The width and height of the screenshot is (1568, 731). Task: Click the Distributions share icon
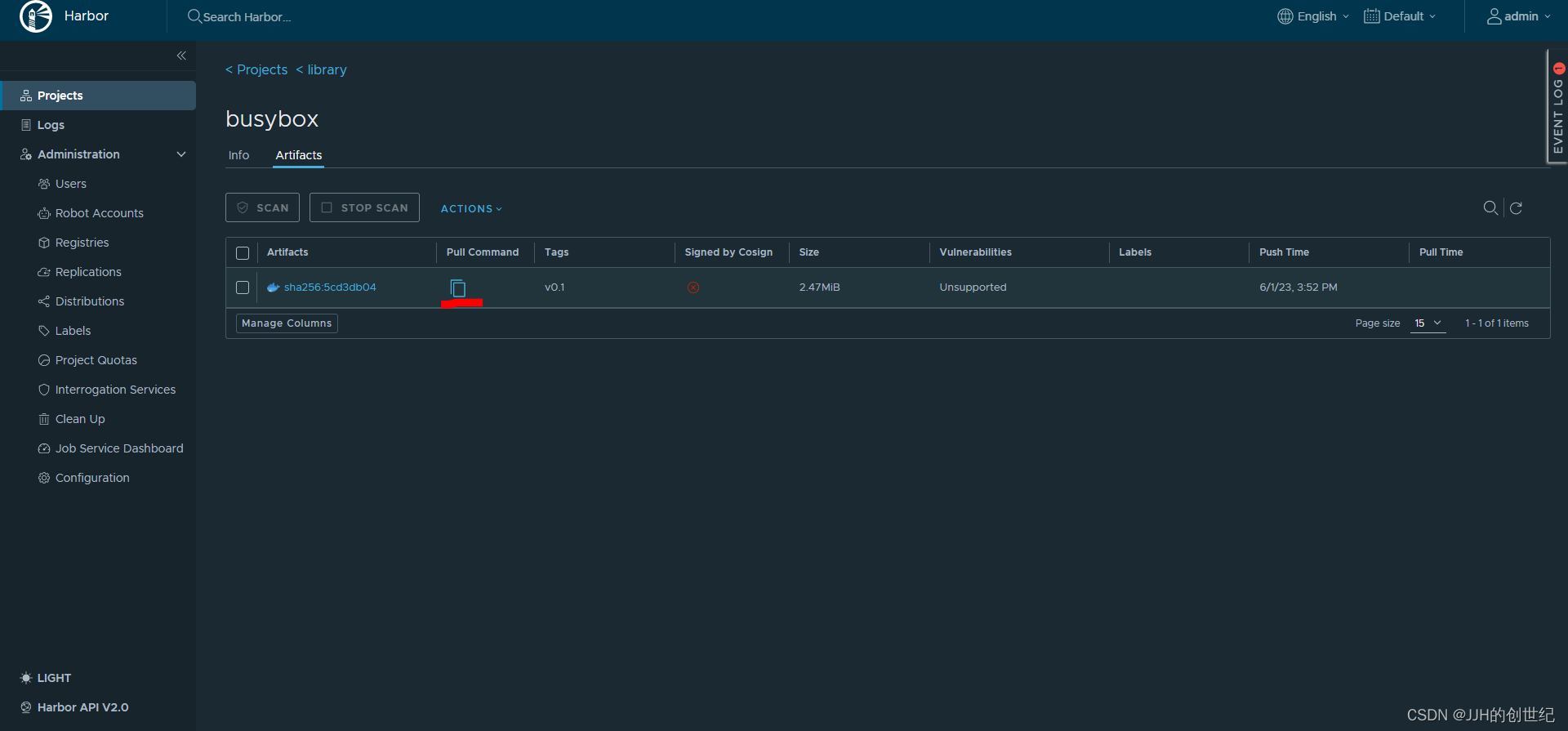44,301
